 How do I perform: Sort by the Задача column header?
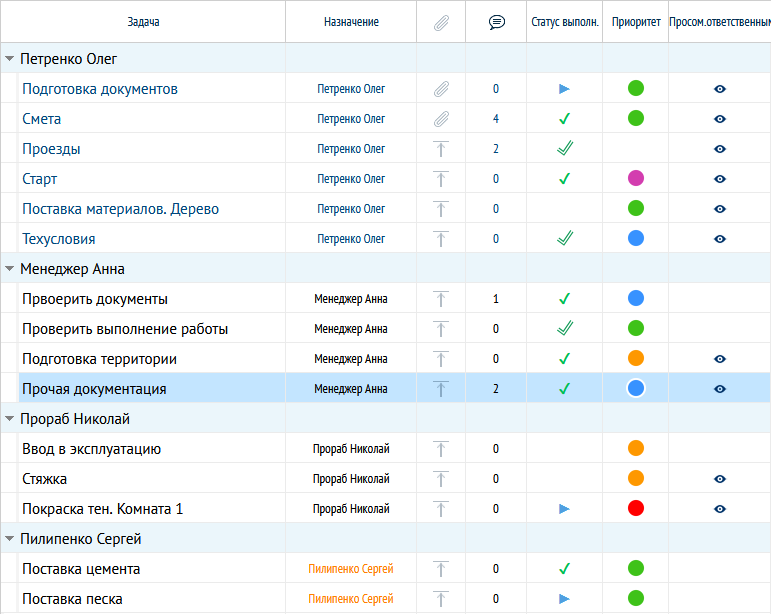pyautogui.click(x=143, y=22)
